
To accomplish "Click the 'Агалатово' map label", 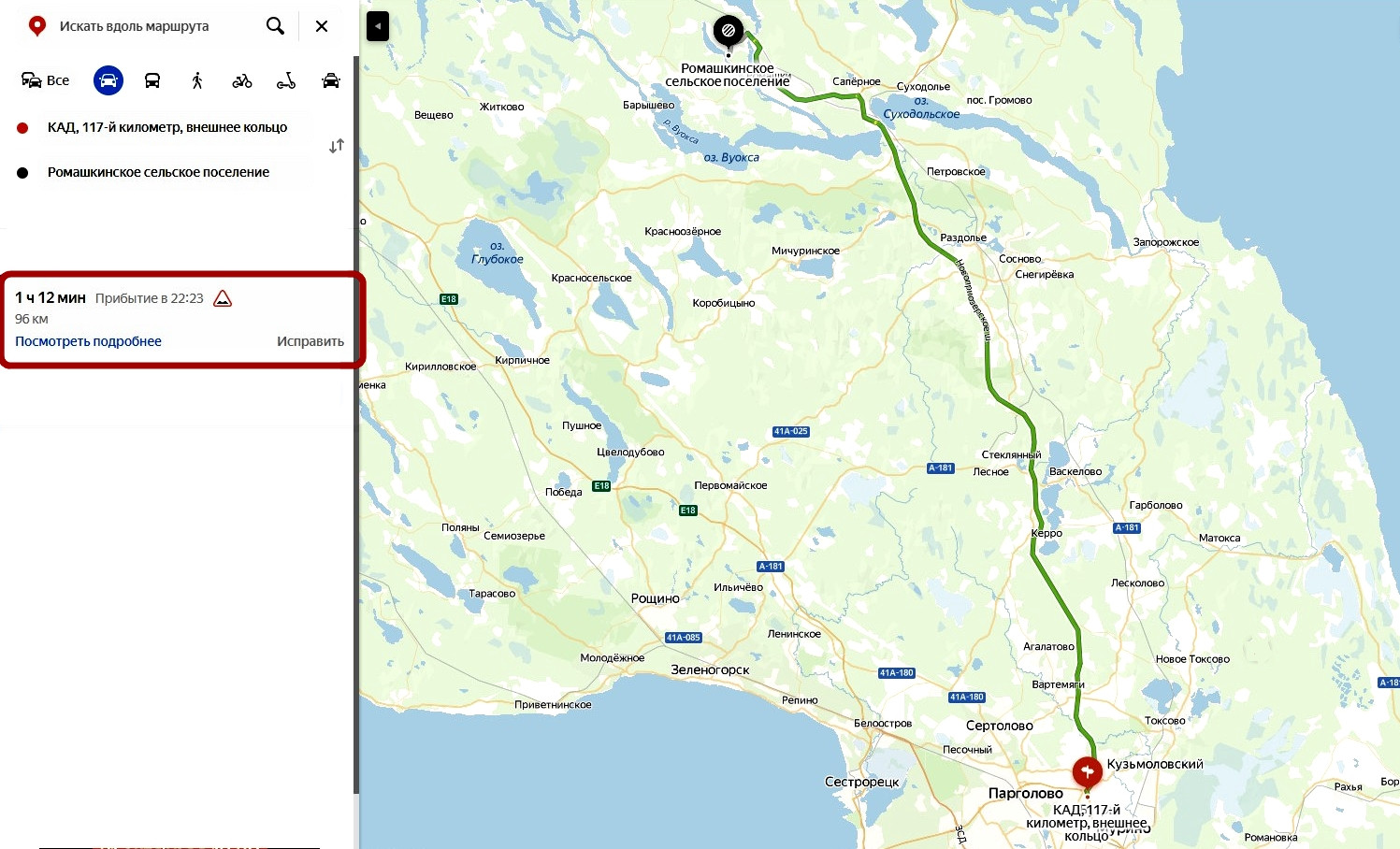I will click(x=1049, y=646).
